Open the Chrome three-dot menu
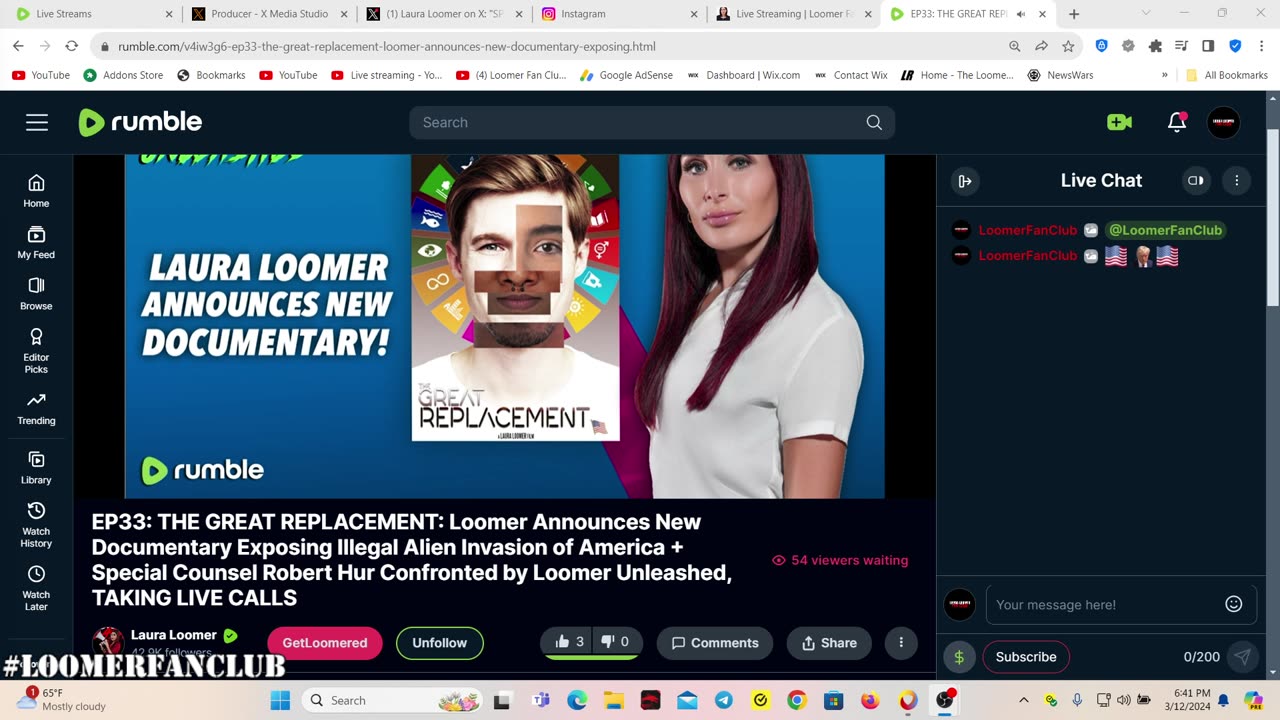 [1261, 46]
